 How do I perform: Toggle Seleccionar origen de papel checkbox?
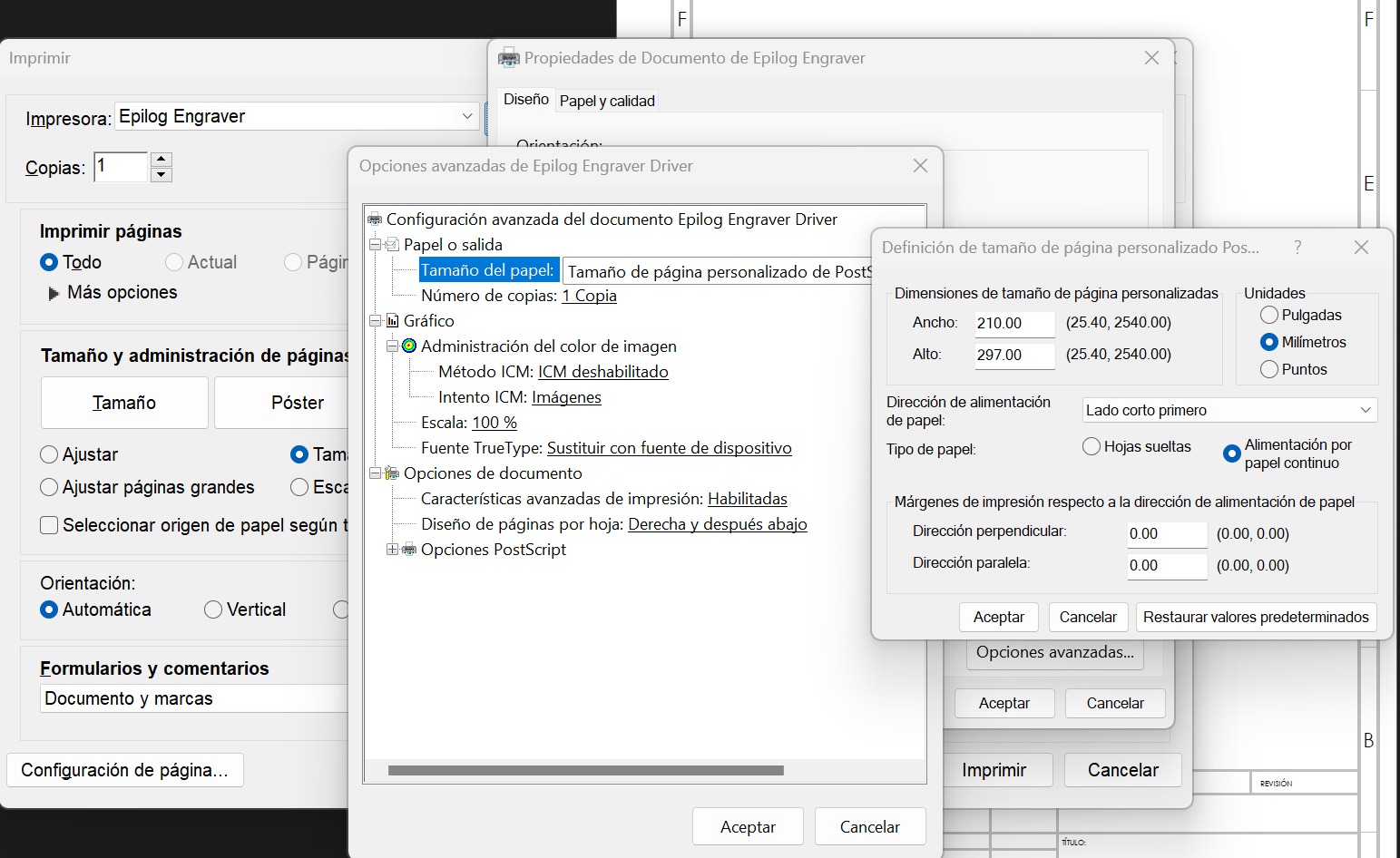[x=49, y=525]
